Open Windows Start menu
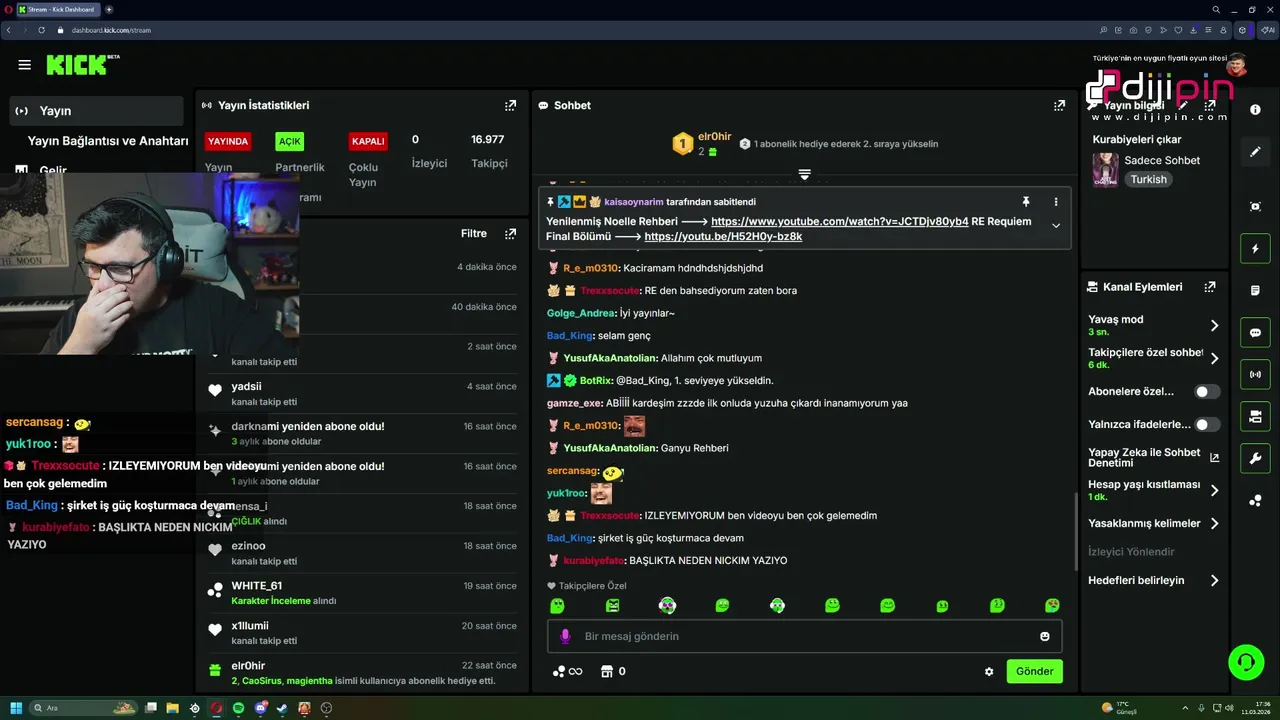Screen dimensions: 1280x720 click(15, 708)
